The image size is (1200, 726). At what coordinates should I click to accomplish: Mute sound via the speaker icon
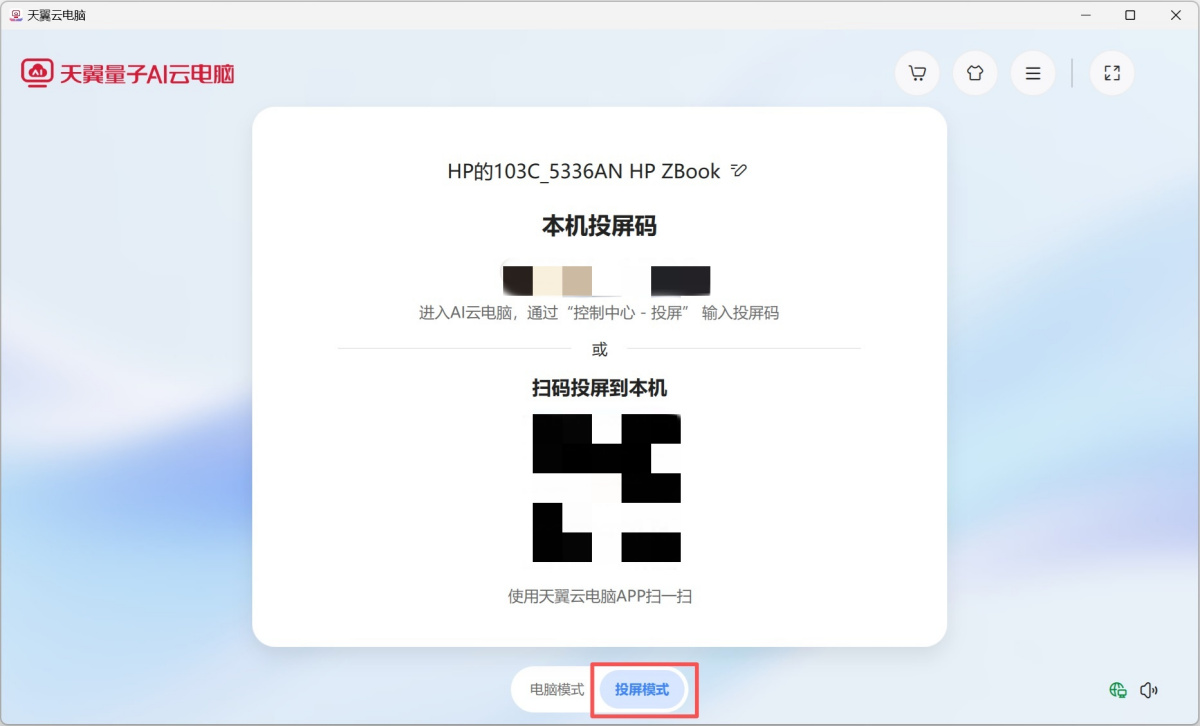pyautogui.click(x=1149, y=690)
